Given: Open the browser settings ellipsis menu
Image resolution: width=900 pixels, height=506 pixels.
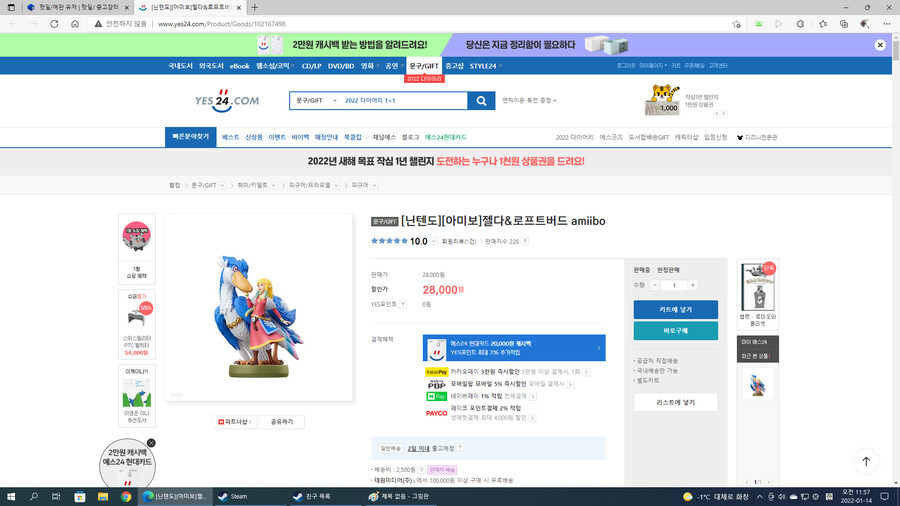Looking at the screenshot, I should pyautogui.click(x=886, y=24).
